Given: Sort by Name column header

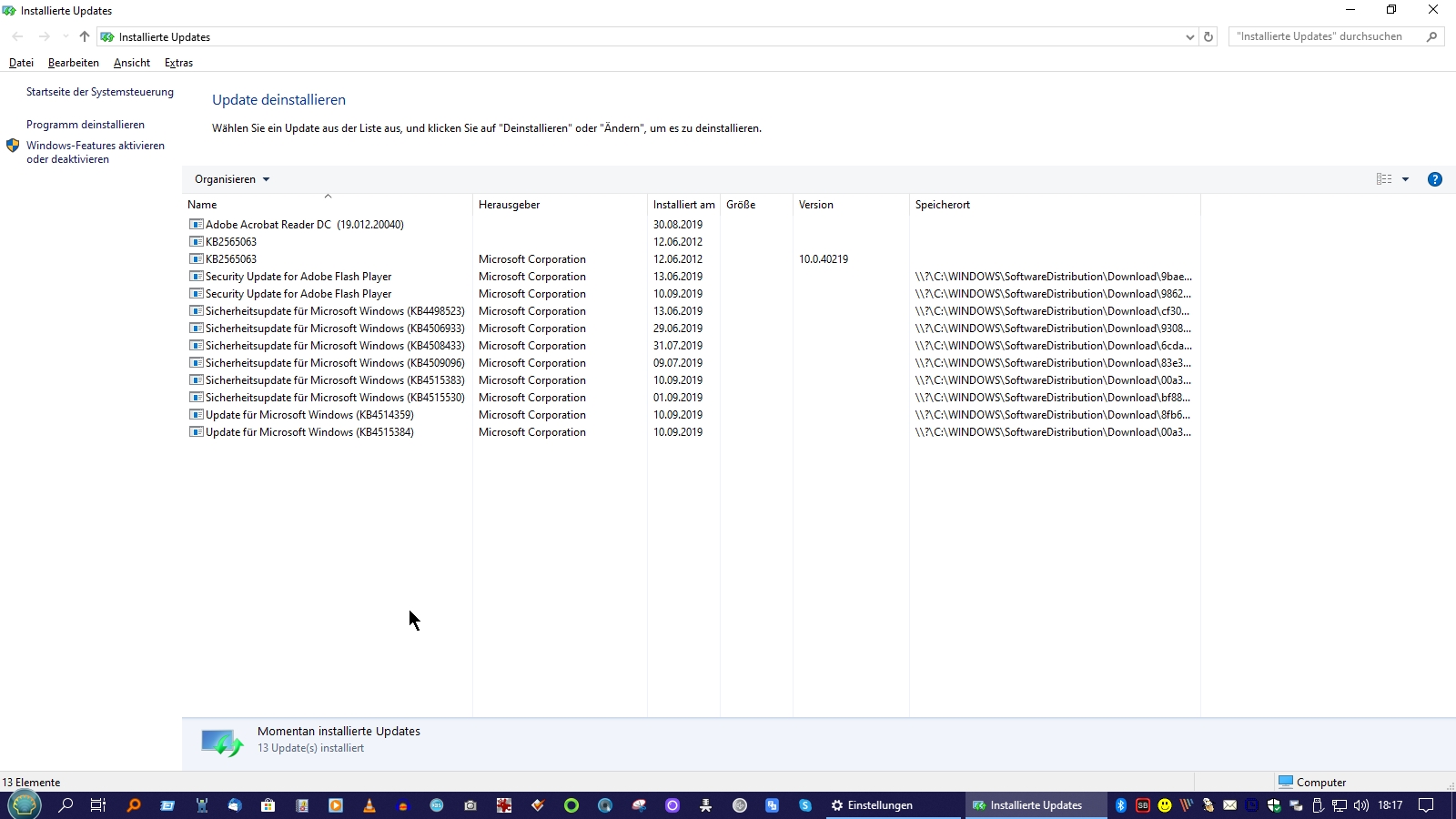Looking at the screenshot, I should coord(328,205).
